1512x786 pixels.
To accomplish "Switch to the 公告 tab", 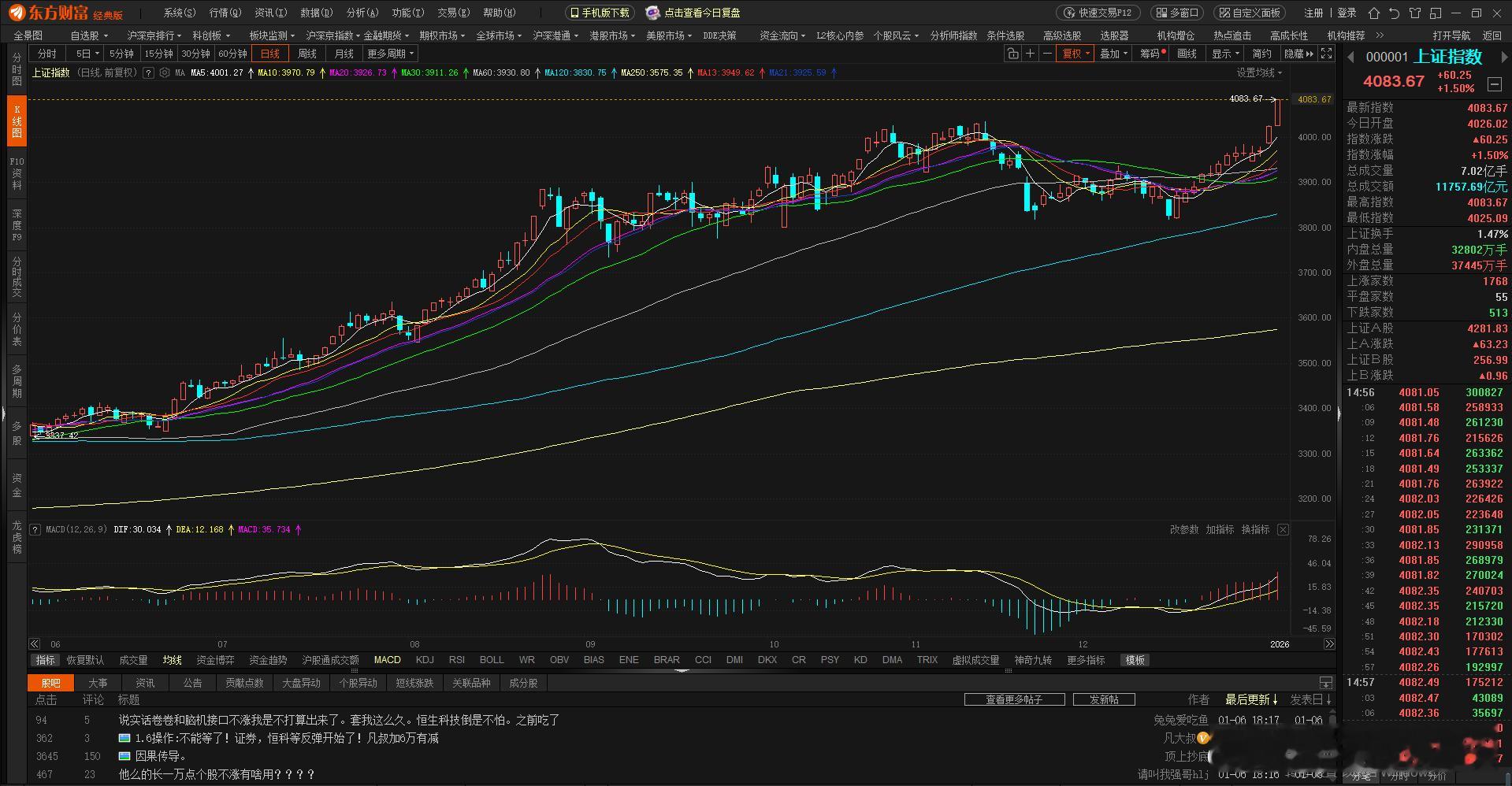I will (x=193, y=683).
